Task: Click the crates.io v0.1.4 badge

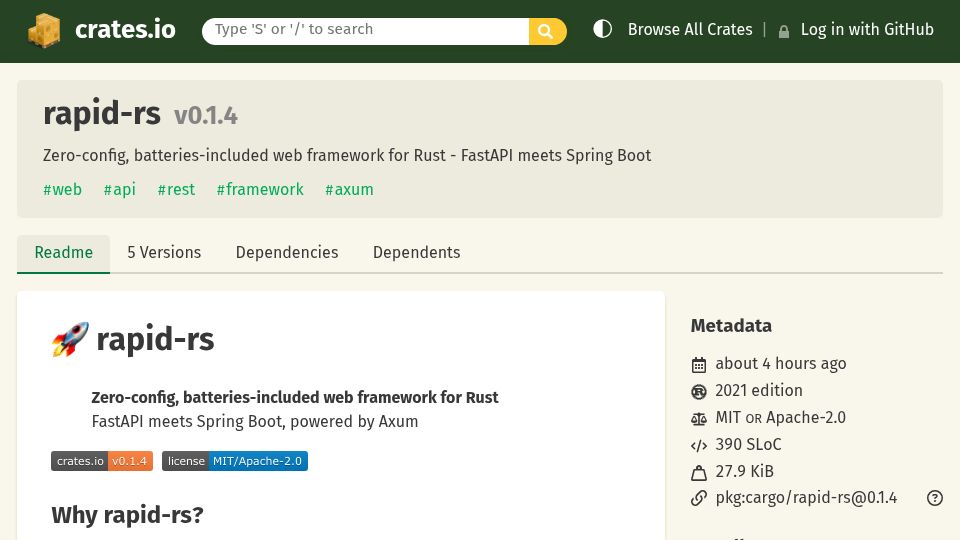Action: 102,461
